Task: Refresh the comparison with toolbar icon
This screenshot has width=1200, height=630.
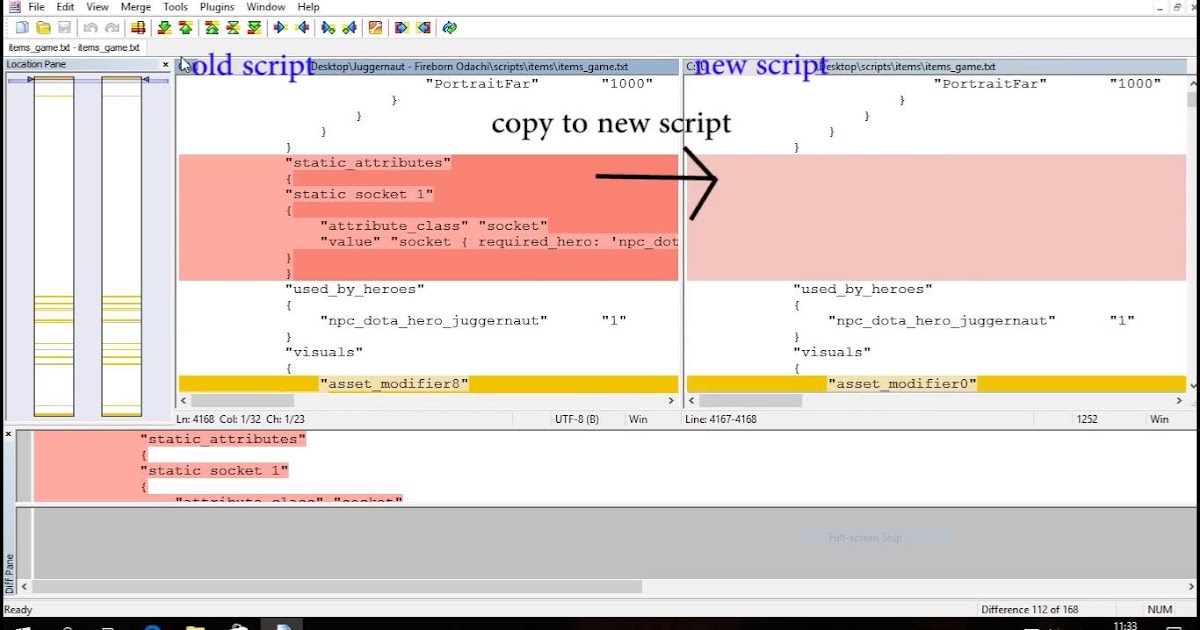Action: pos(449,28)
